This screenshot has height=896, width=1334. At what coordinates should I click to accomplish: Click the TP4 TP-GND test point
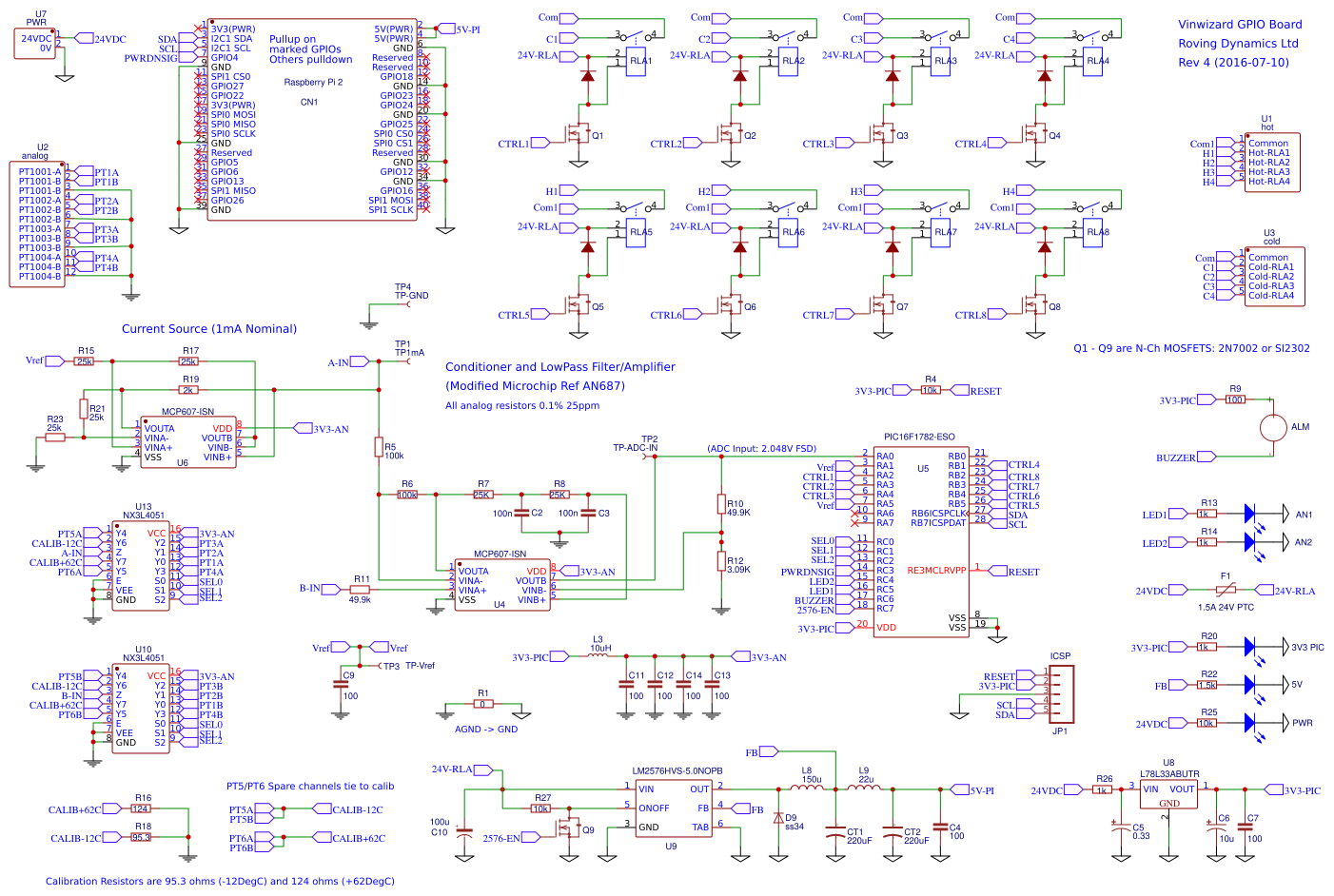pos(408,304)
